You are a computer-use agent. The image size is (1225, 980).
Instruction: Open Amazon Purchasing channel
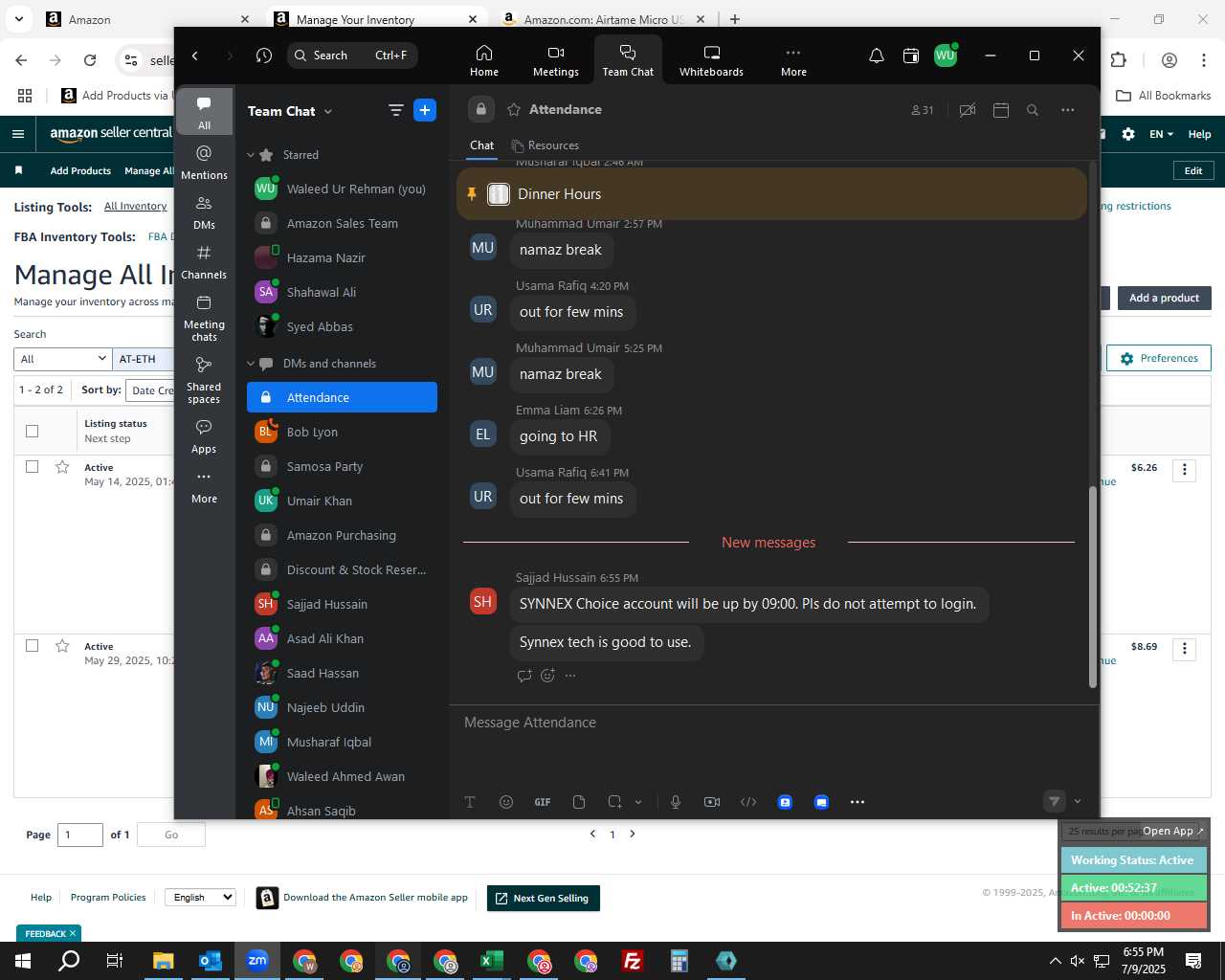click(342, 536)
